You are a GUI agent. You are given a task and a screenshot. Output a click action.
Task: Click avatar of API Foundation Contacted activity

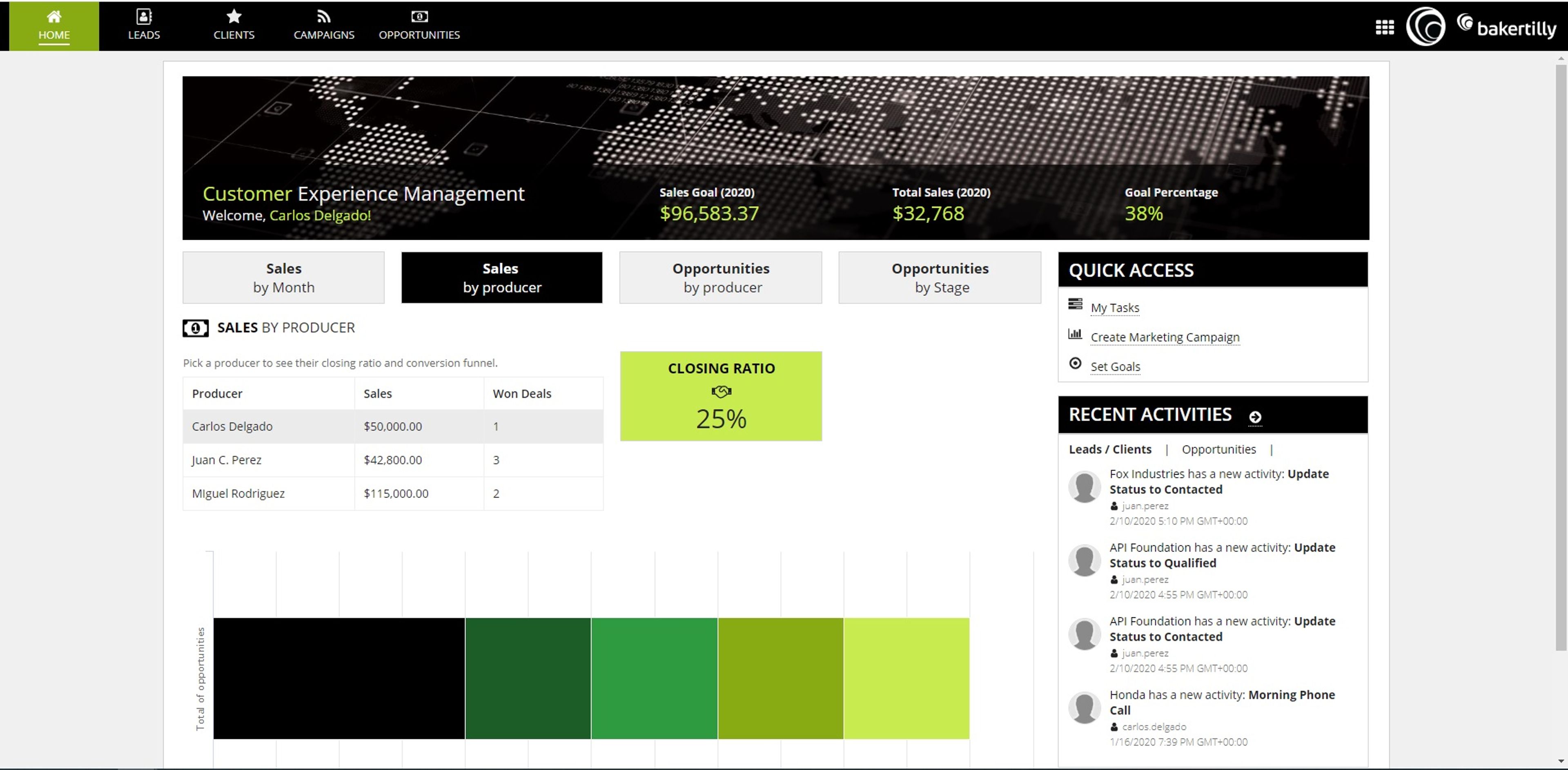(x=1085, y=634)
